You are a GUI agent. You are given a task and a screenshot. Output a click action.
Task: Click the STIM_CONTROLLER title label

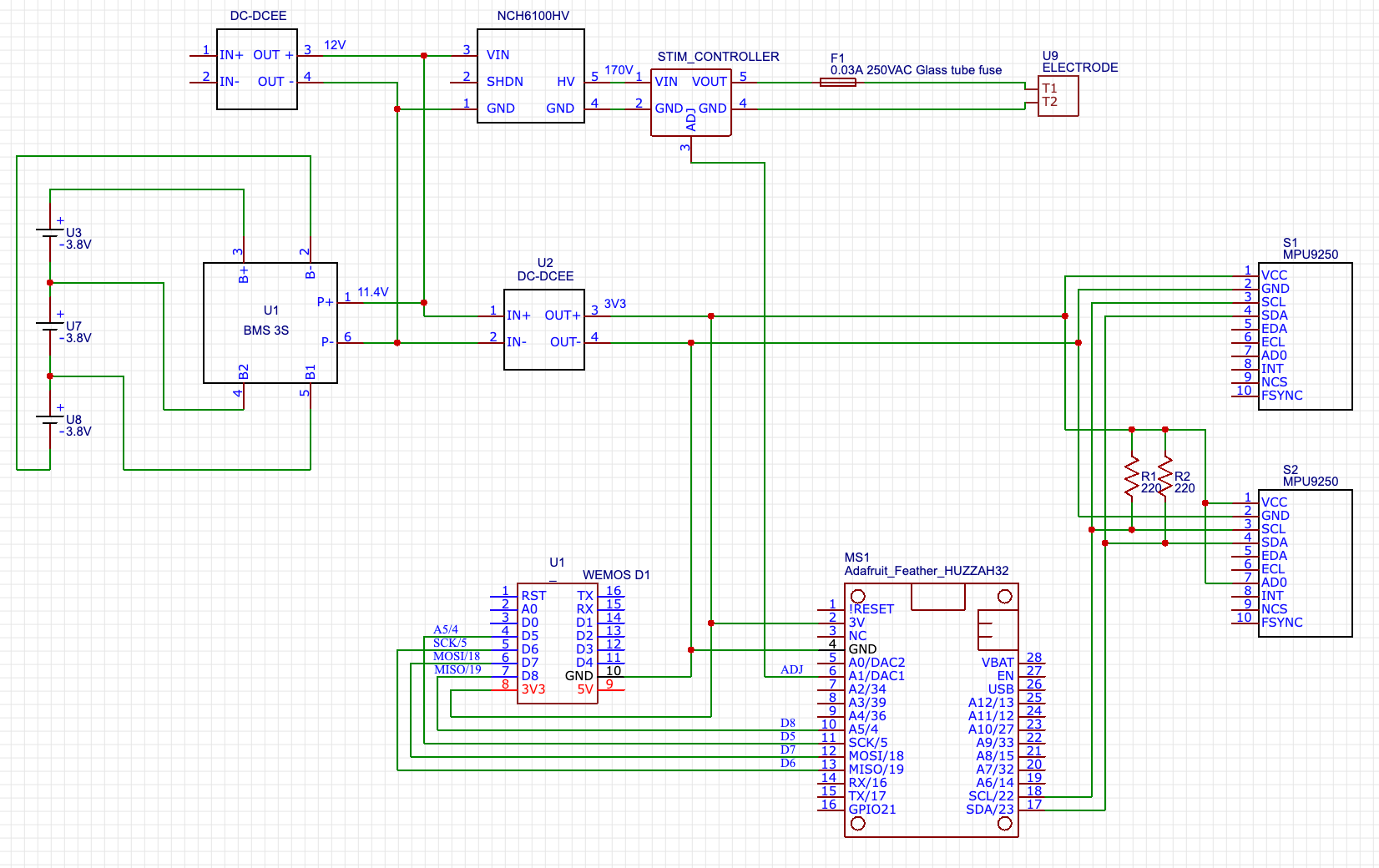(x=718, y=57)
